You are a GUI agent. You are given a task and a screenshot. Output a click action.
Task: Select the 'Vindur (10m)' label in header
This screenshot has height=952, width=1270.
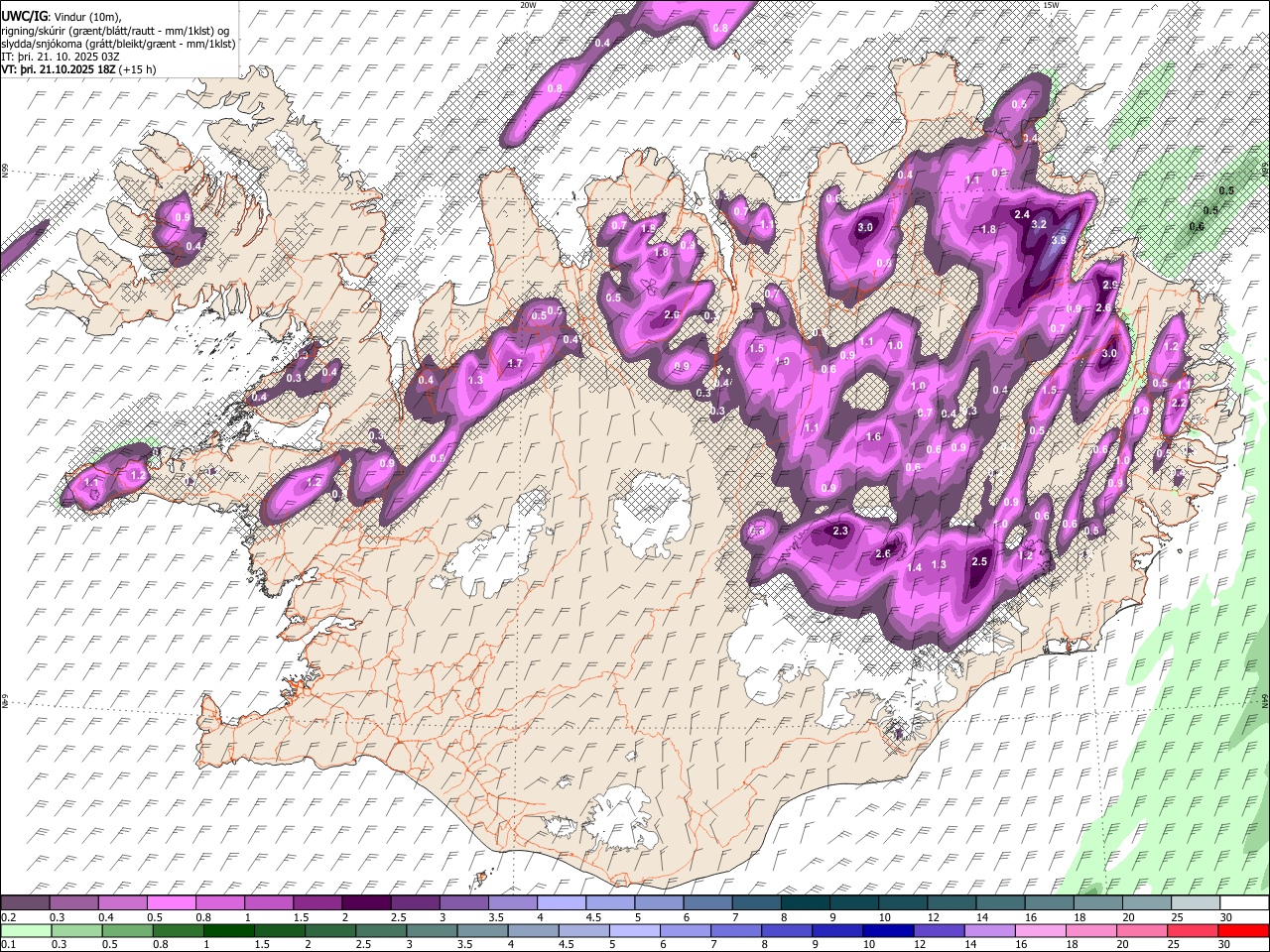click(86, 16)
